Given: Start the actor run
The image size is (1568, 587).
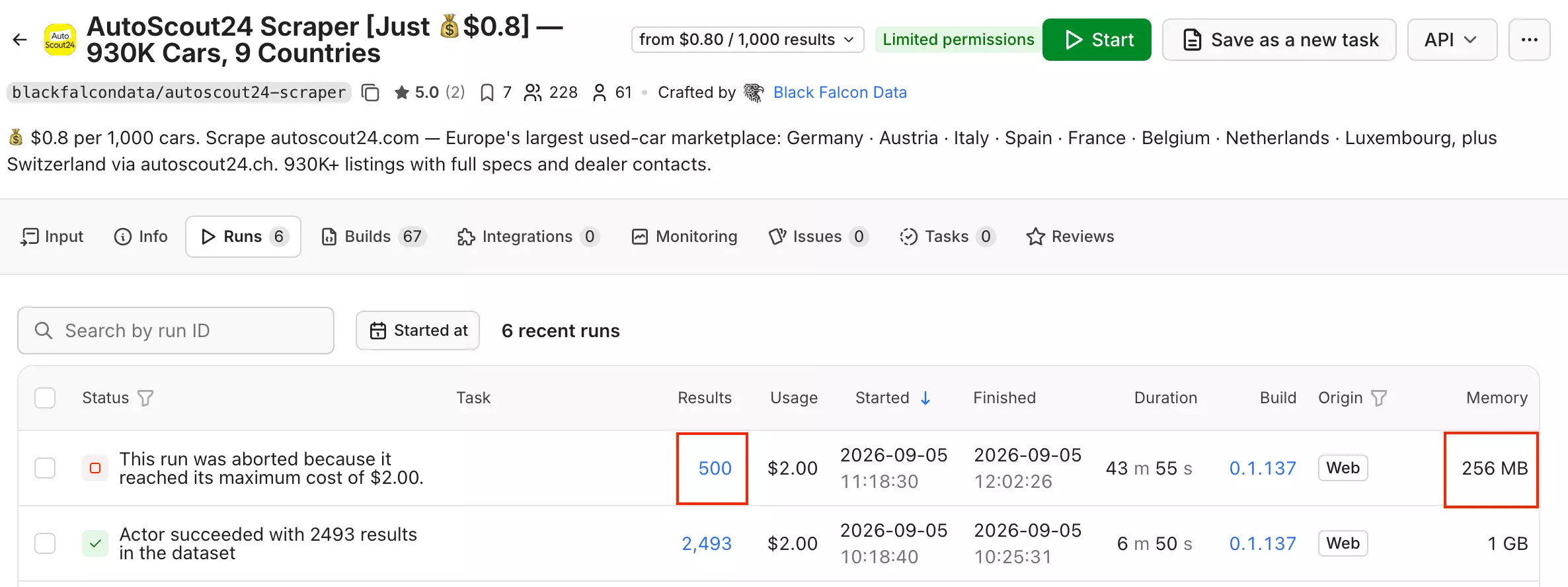Looking at the screenshot, I should [1097, 40].
